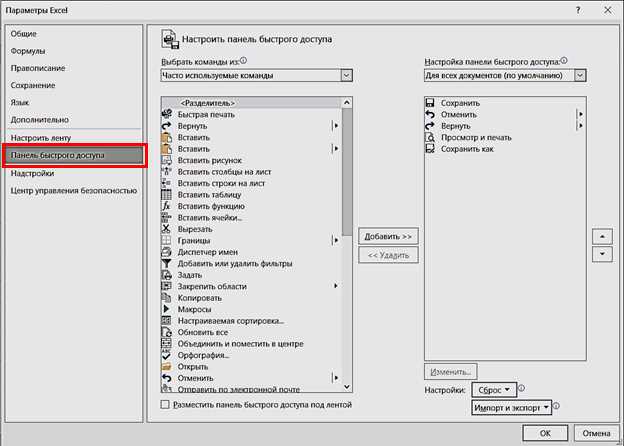Click the Просмотр и печать icon

tap(430, 138)
